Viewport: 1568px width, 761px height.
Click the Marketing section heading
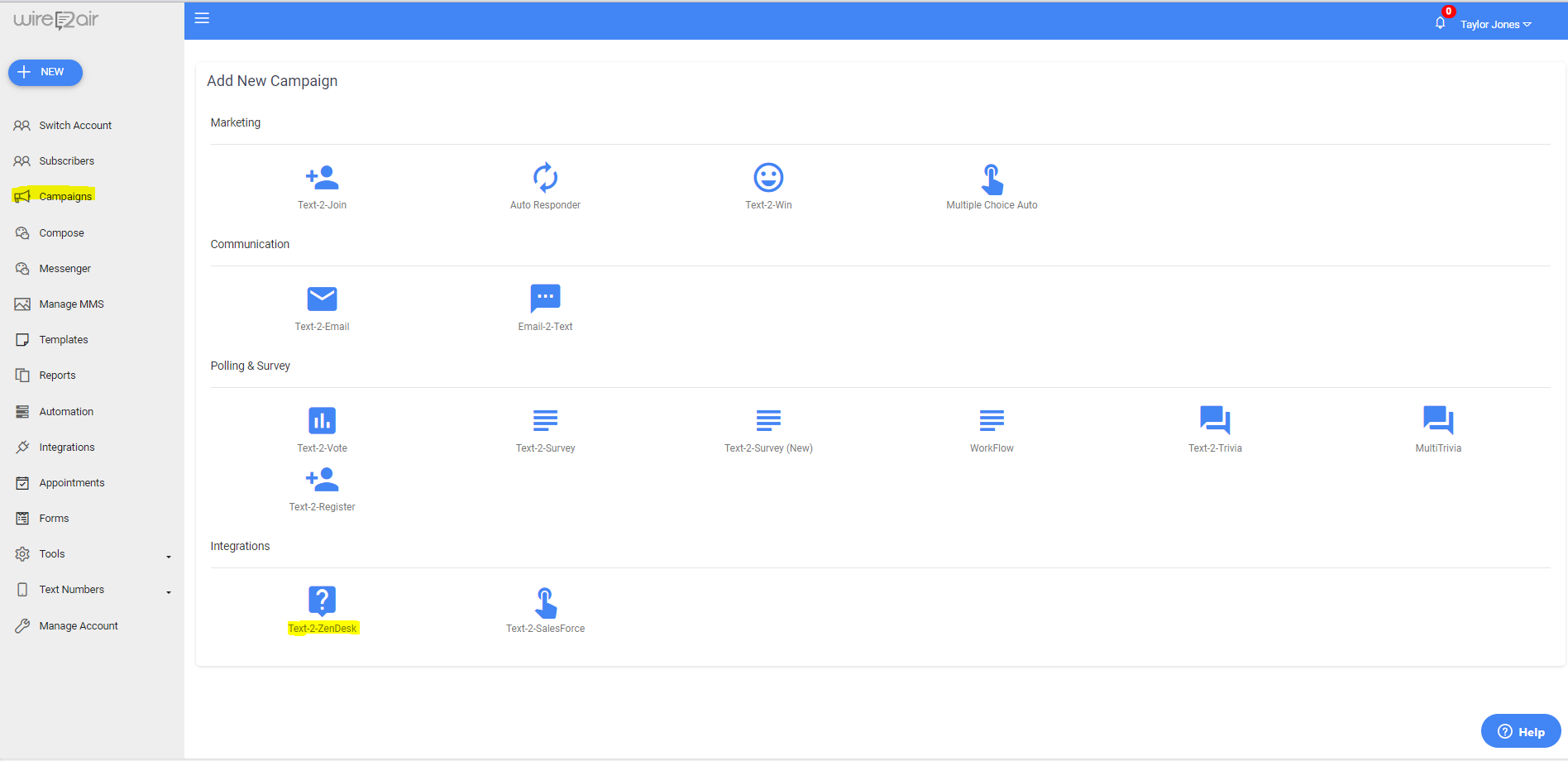point(235,122)
